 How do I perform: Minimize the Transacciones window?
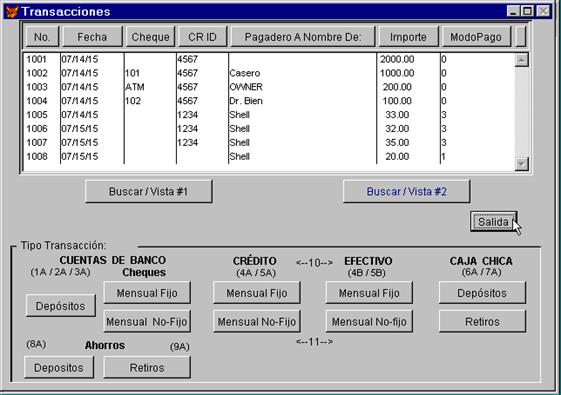point(512,11)
